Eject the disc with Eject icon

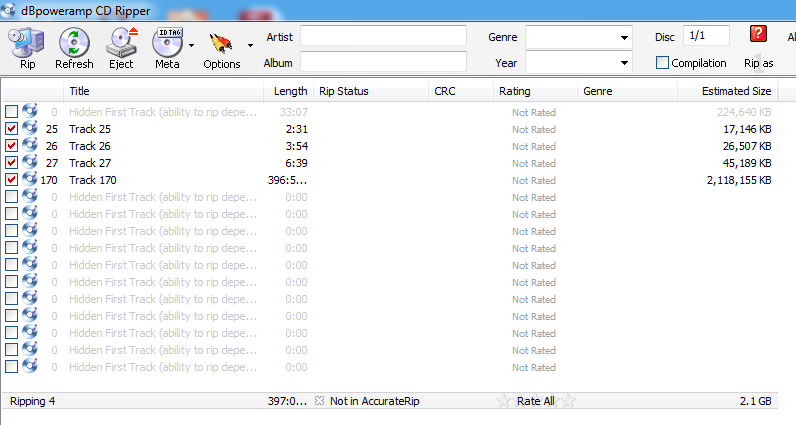[121, 43]
